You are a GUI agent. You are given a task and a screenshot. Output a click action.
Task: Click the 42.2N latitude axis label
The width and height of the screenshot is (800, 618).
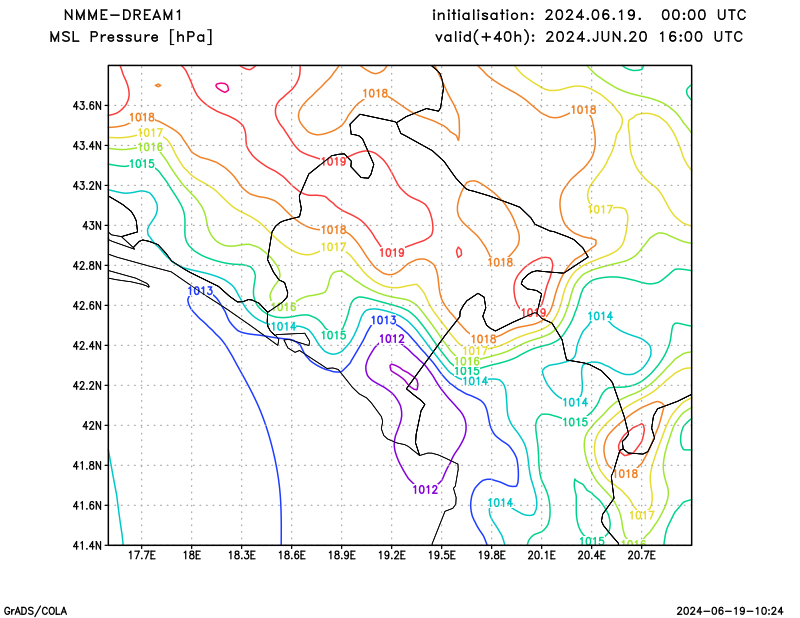tap(87, 385)
